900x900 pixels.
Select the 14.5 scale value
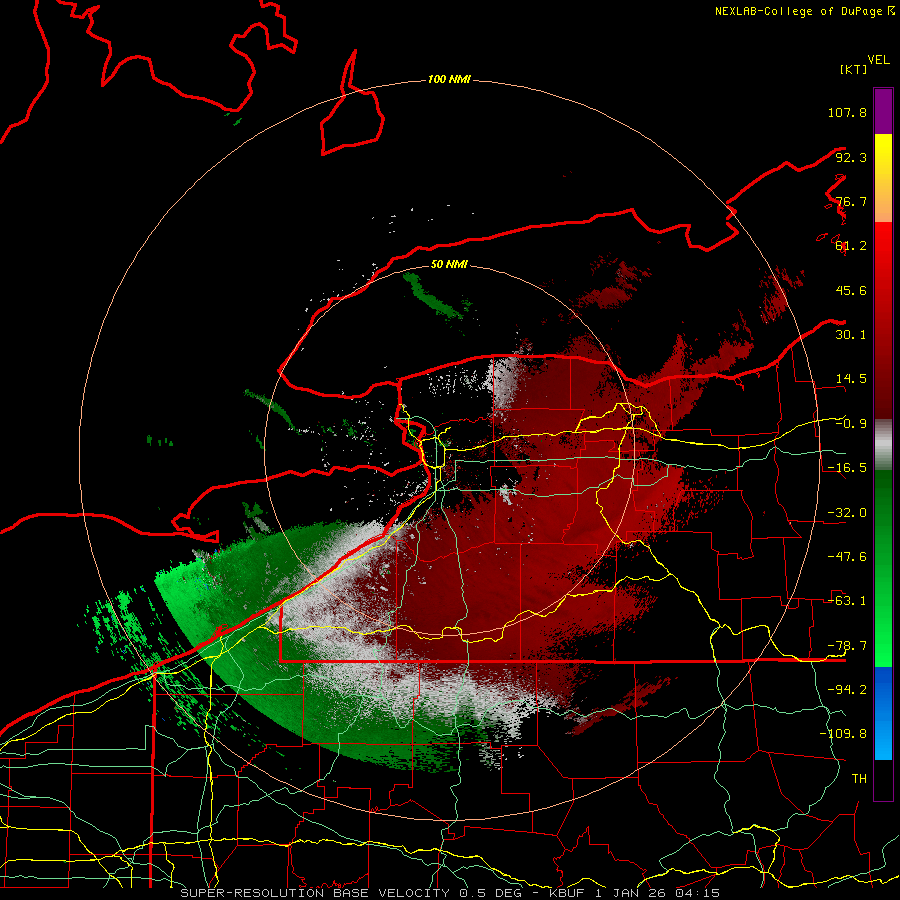click(x=851, y=379)
